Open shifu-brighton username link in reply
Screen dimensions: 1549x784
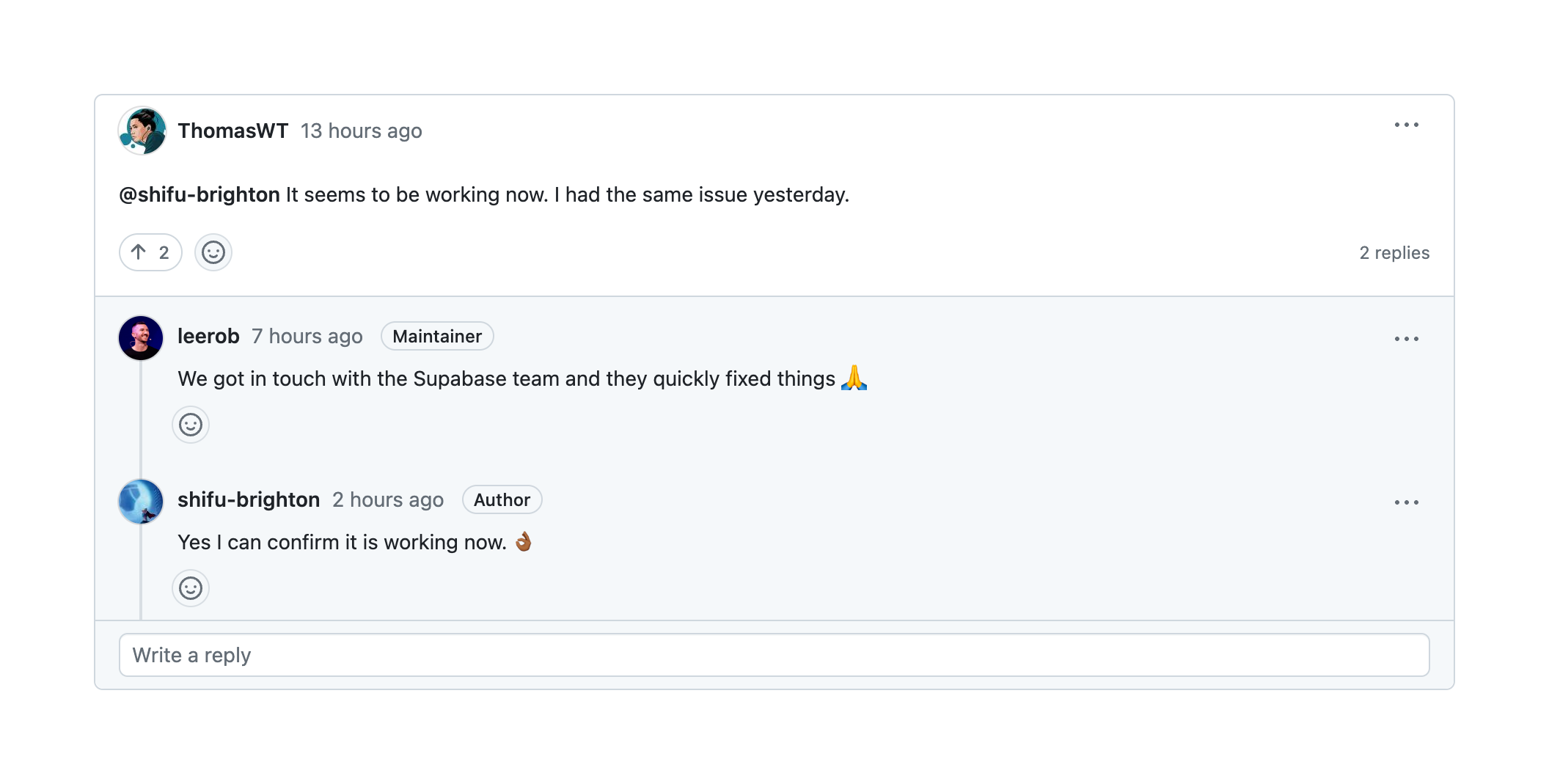[x=249, y=500]
